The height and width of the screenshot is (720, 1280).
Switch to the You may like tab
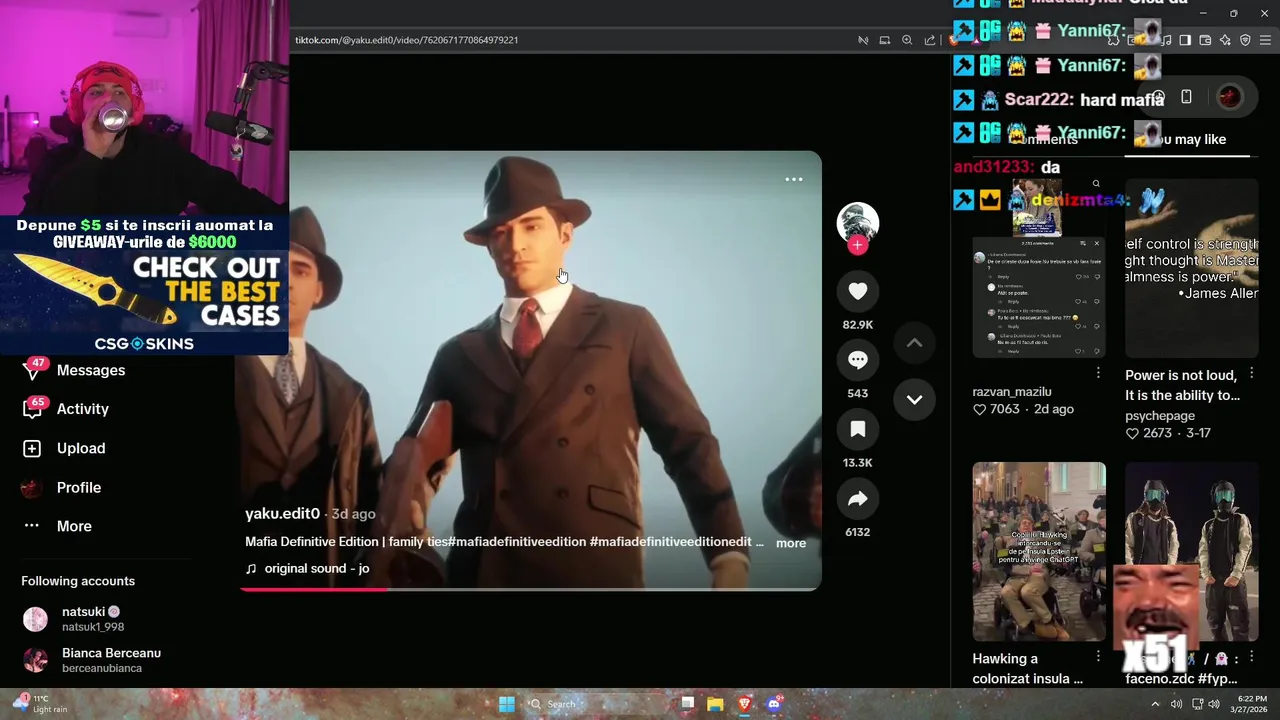point(1187,140)
